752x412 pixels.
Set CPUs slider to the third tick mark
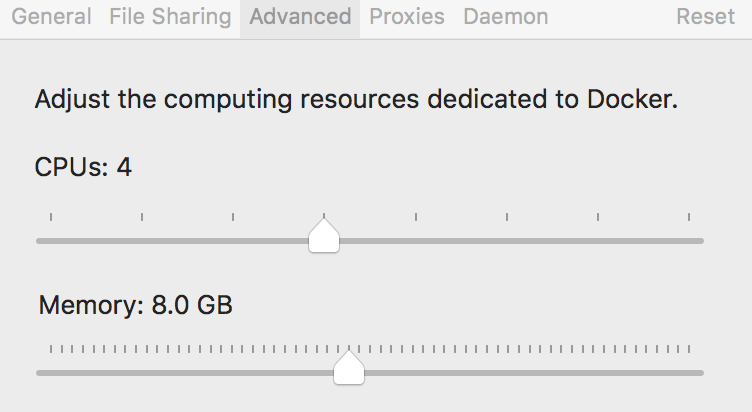pos(233,241)
